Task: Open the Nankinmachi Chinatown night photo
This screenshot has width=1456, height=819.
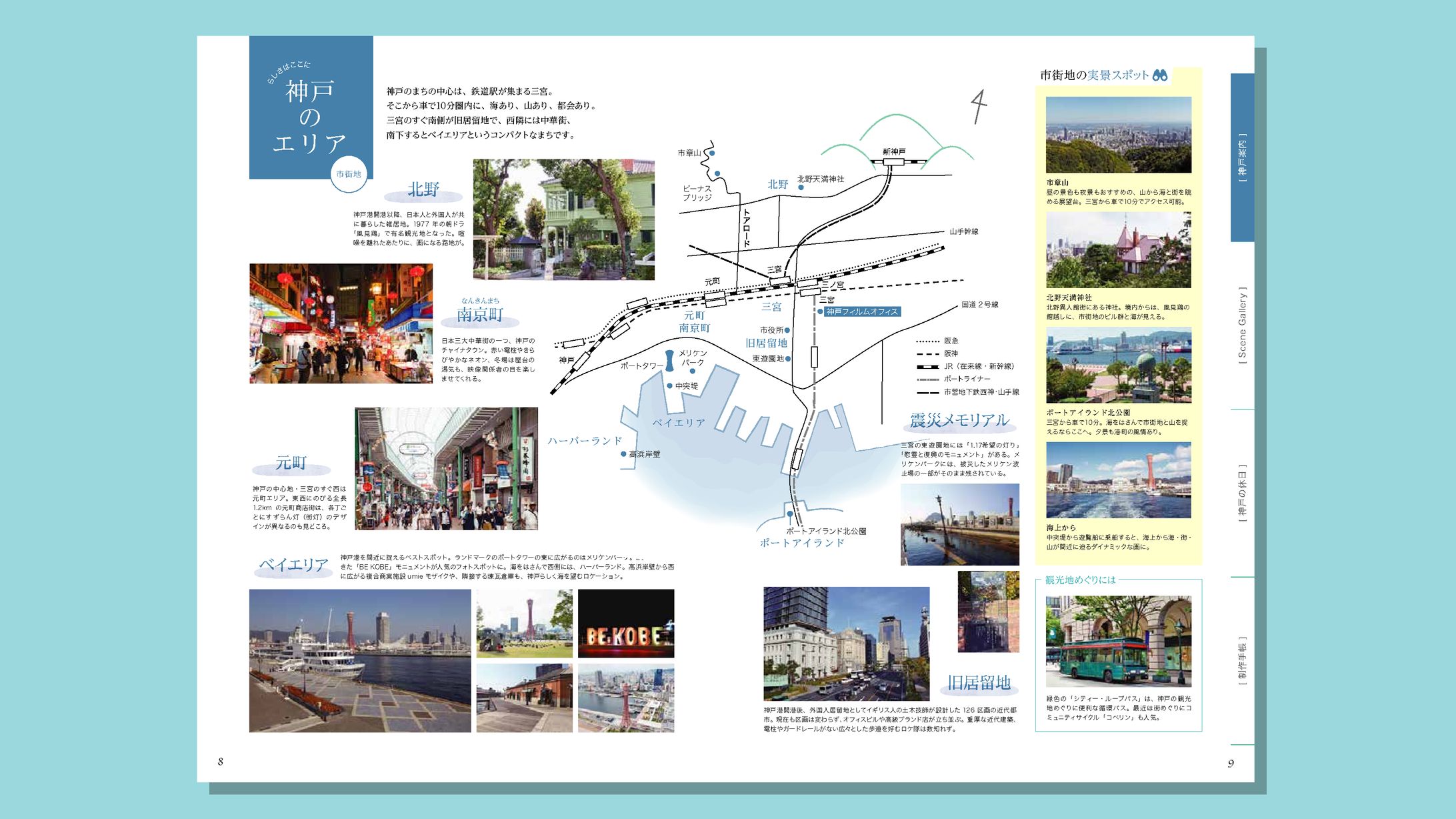Action: tap(341, 323)
